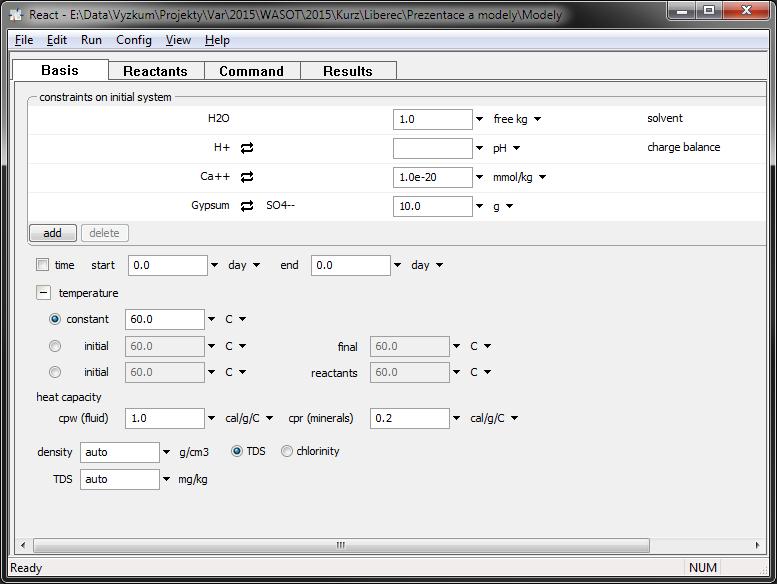
Task: Click the empty H+ pH field
Action: (x=433, y=148)
